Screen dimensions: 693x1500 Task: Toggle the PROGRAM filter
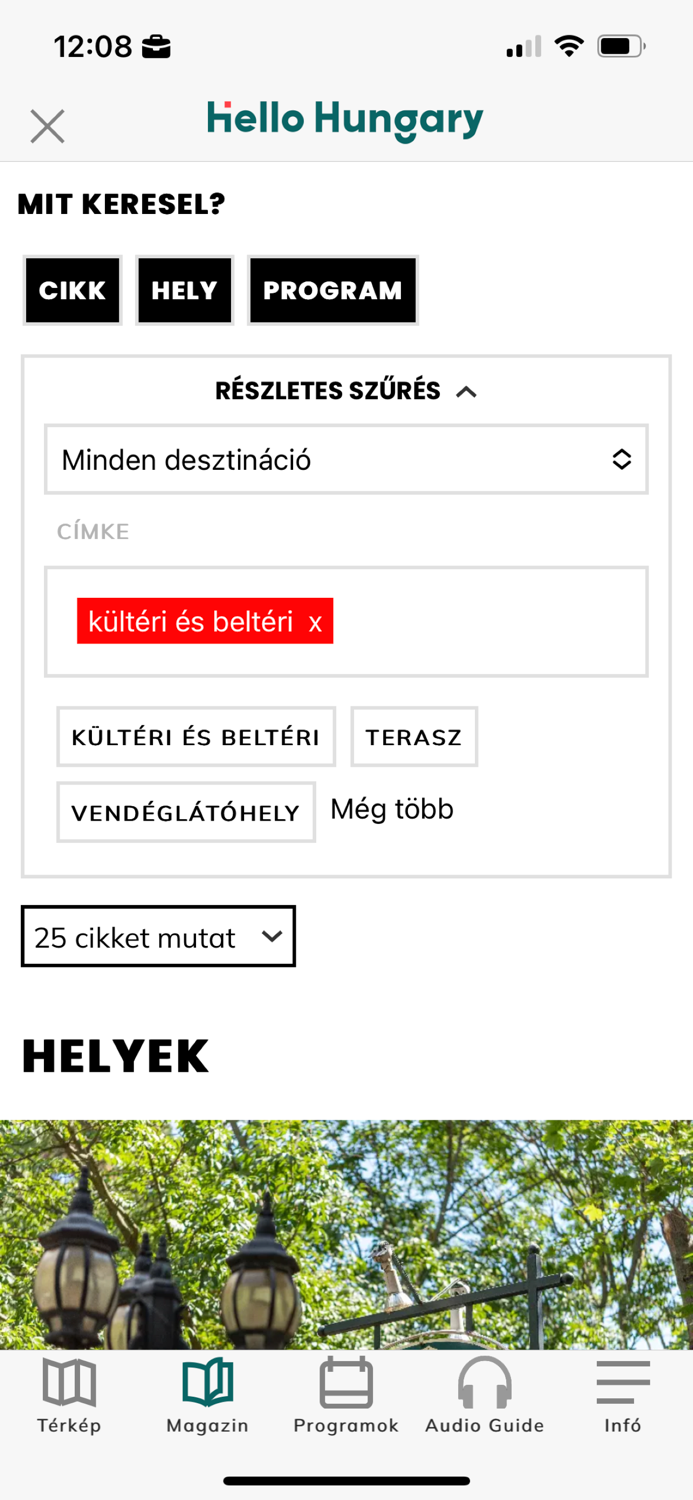tap(333, 290)
